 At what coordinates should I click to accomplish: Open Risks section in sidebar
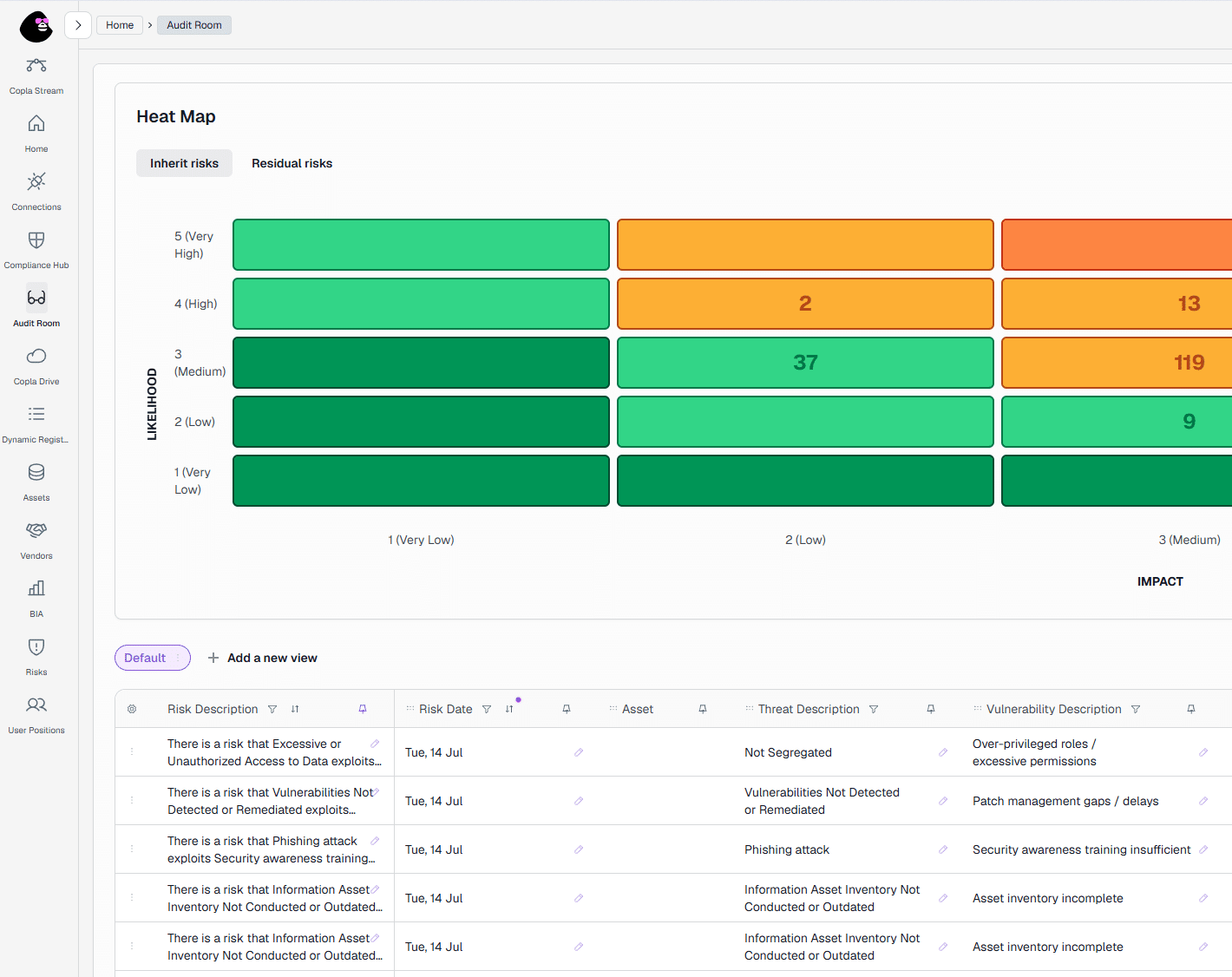click(36, 657)
